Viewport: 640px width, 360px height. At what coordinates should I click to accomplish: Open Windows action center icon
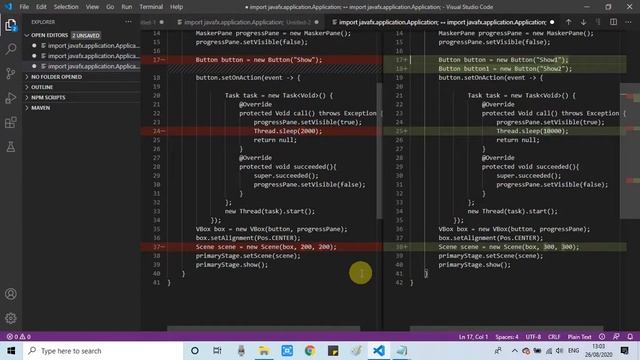point(624,351)
